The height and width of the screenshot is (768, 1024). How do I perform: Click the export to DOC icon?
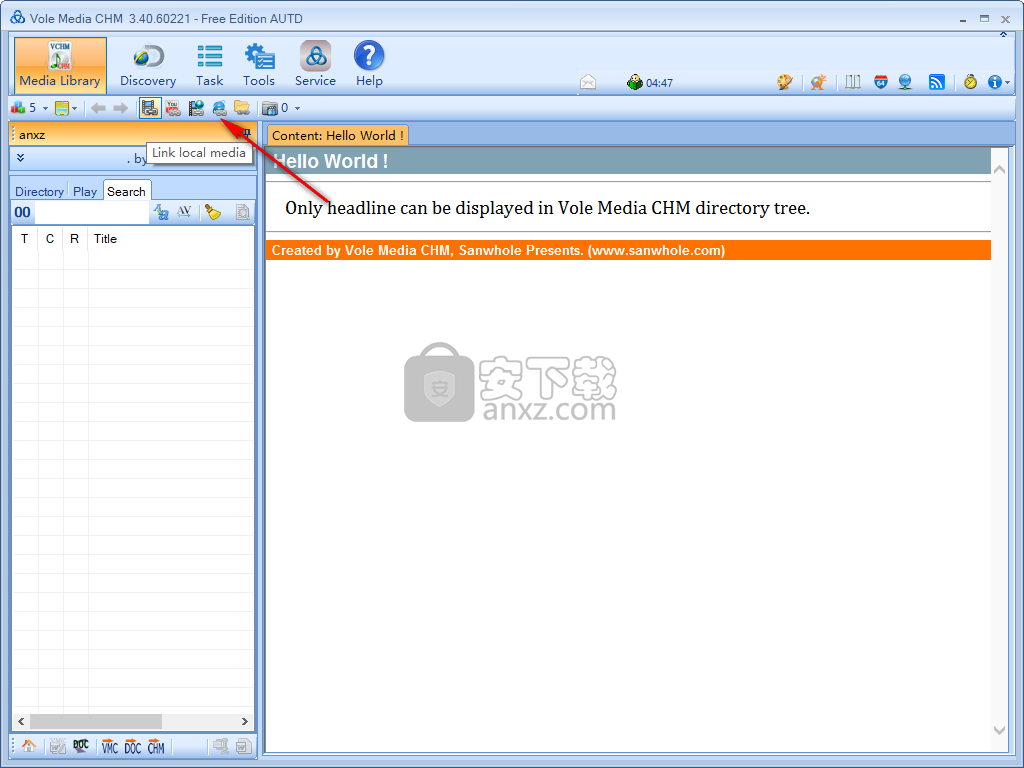click(133, 746)
